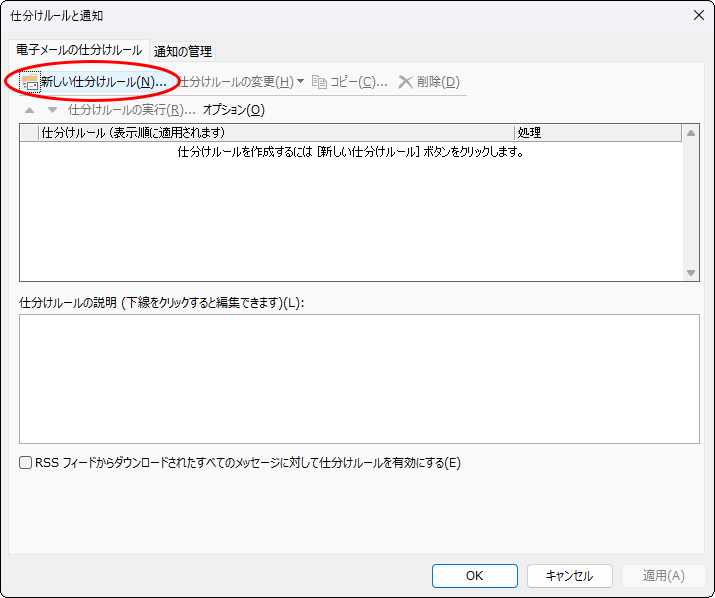Screen dimensions: 715x598
Task: Click the キャンセル button
Action: click(x=570, y=576)
